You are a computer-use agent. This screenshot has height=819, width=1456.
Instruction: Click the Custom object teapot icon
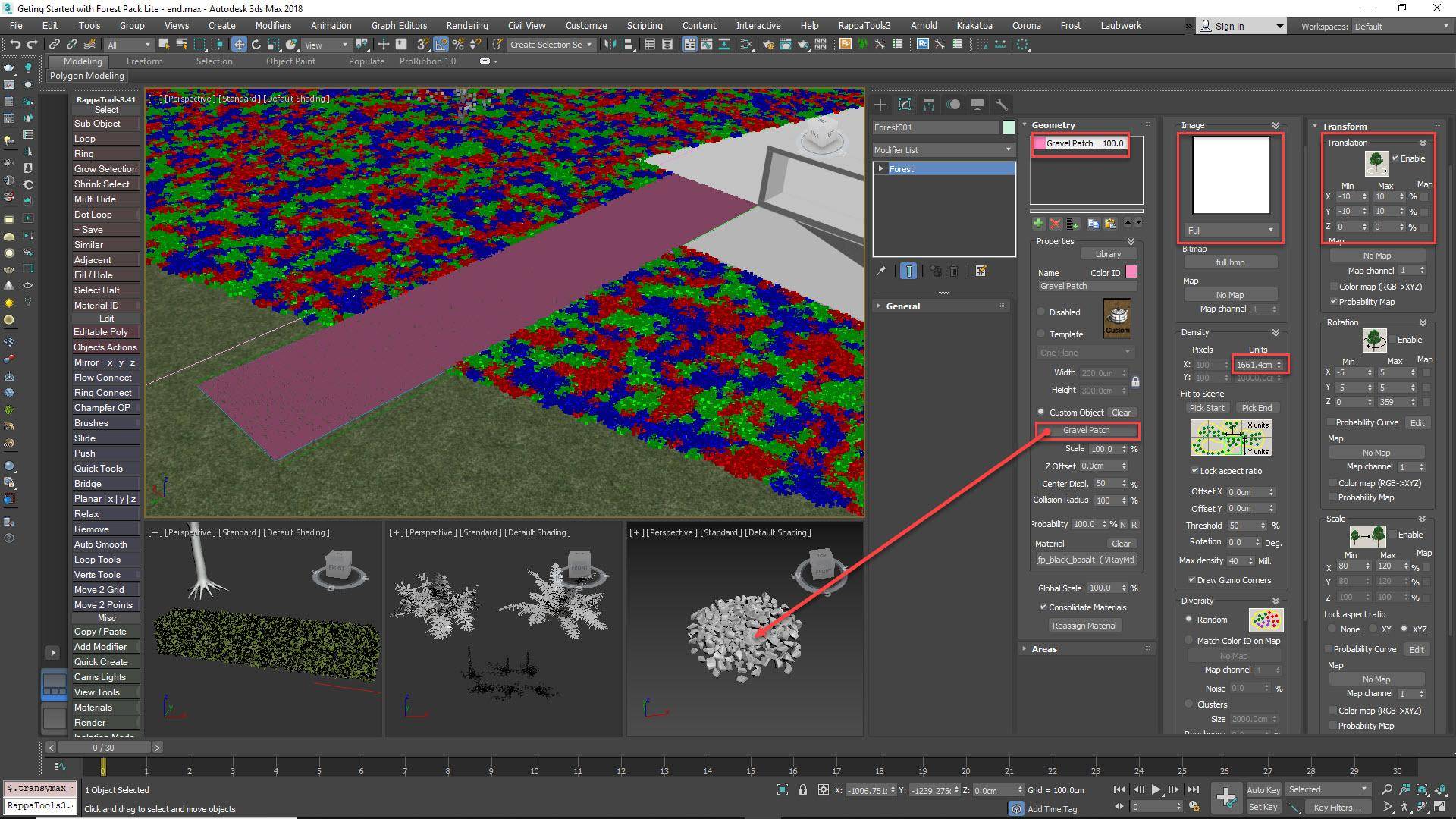click(1117, 318)
